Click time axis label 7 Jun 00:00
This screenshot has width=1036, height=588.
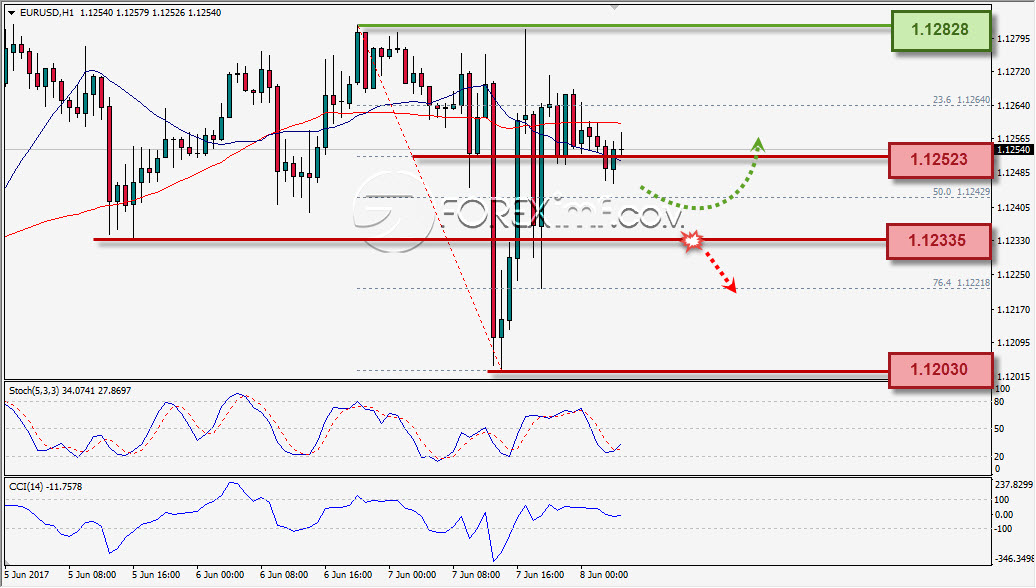pyautogui.click(x=412, y=575)
